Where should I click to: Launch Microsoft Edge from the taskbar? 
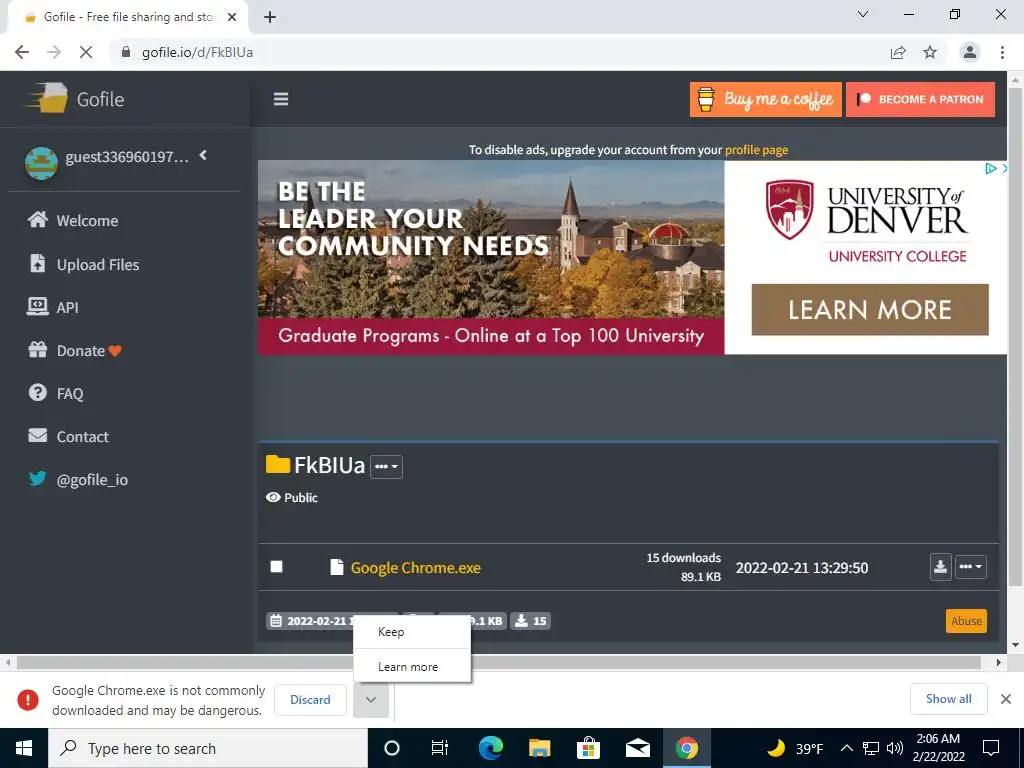point(491,748)
